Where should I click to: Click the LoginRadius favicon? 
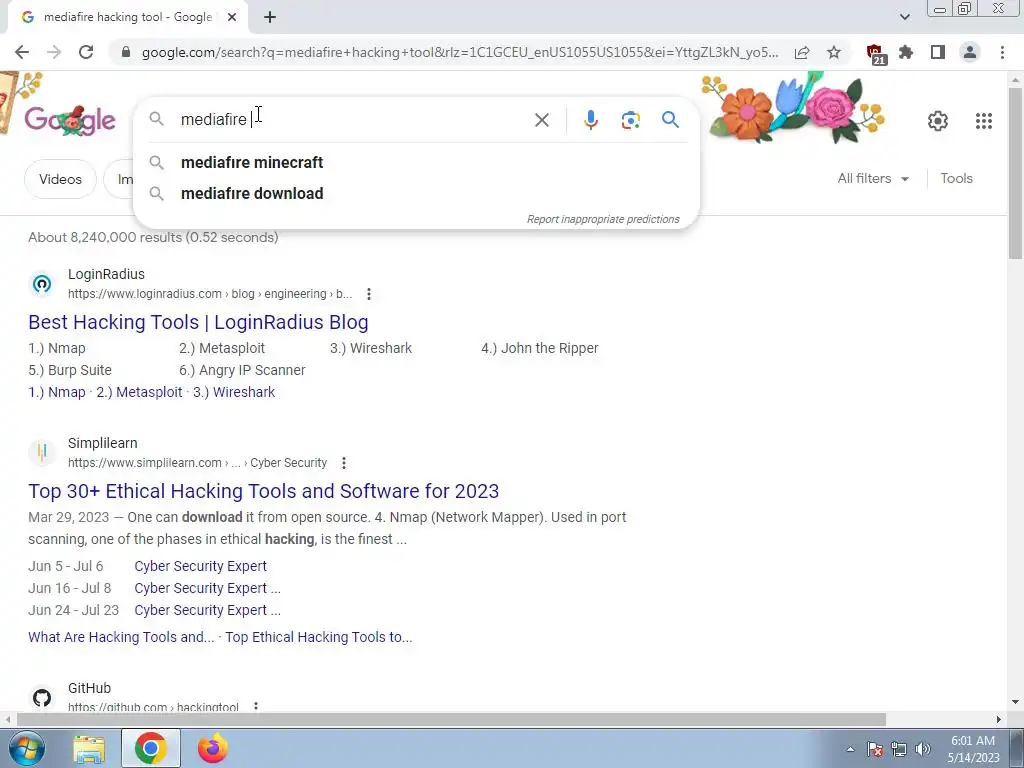click(42, 284)
